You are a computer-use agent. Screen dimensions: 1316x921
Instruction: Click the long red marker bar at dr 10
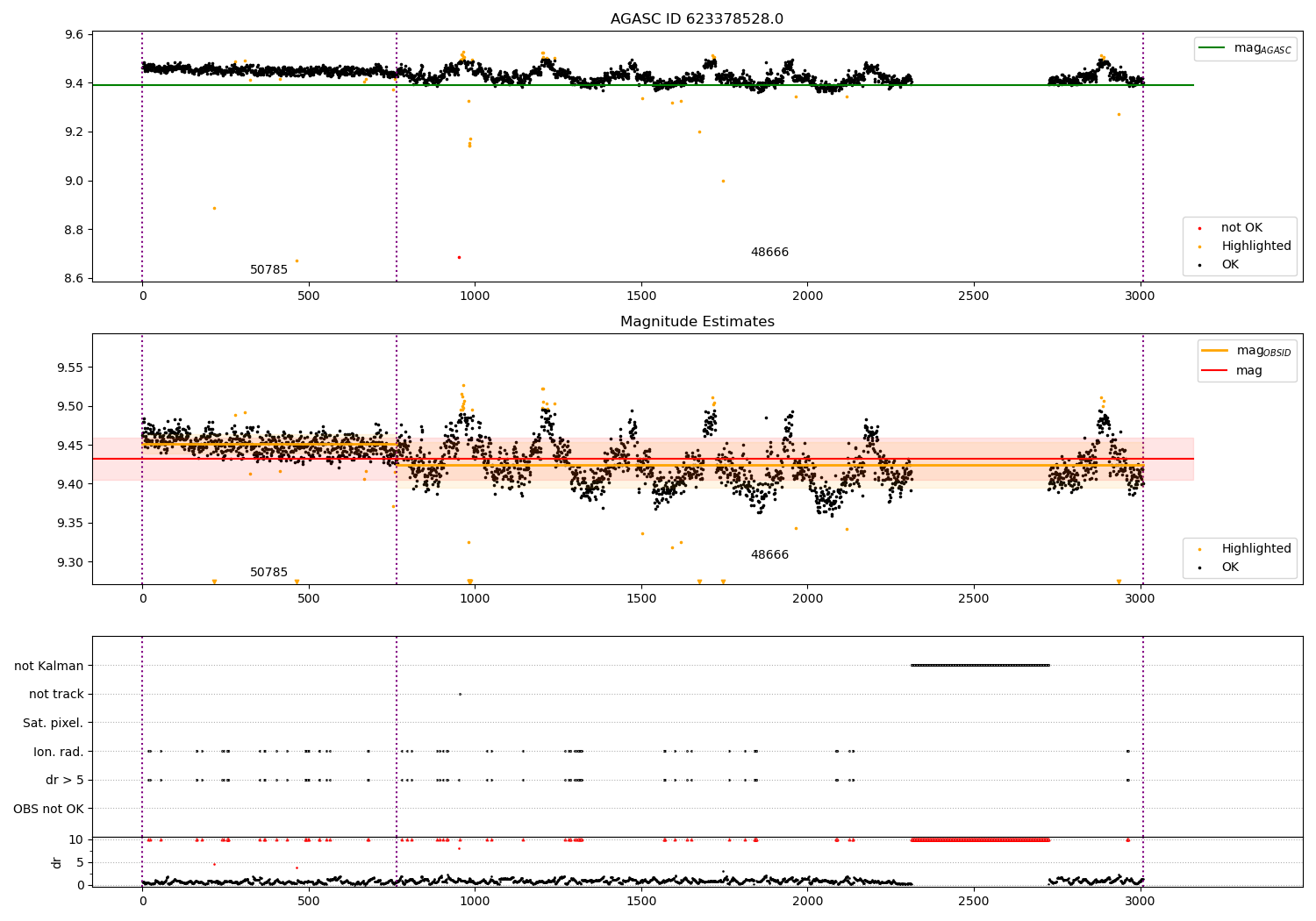click(x=980, y=839)
